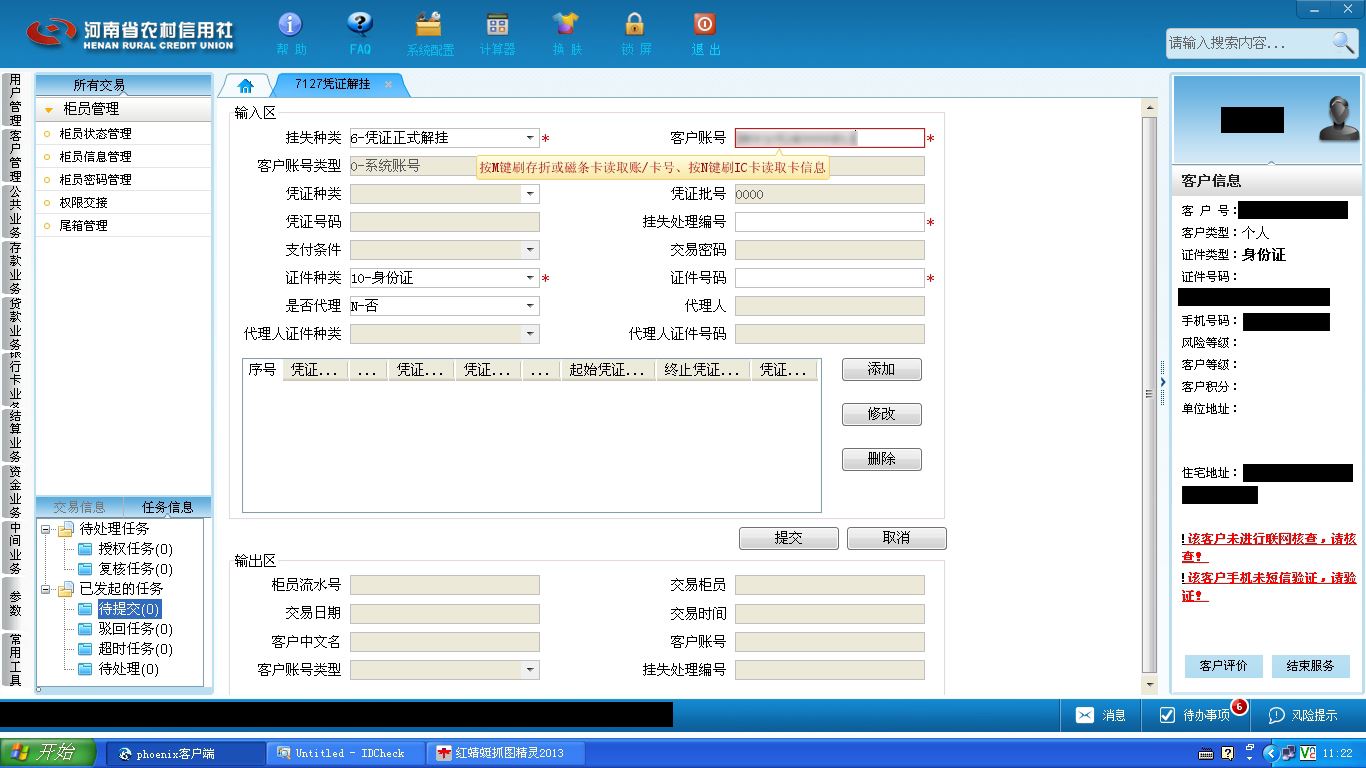Collapse the 柜员管理 section arrow
The width and height of the screenshot is (1366, 768).
pos(49,110)
